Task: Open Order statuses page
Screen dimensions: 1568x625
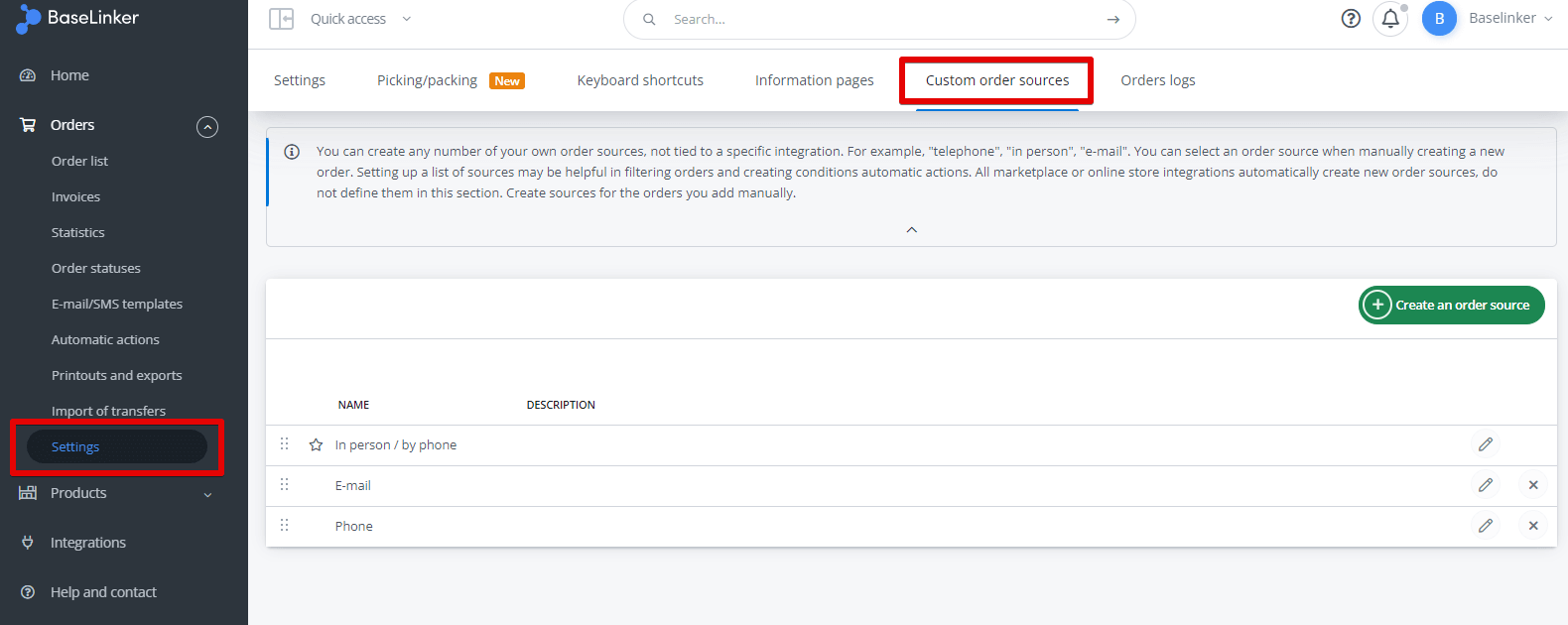Action: 95,268
